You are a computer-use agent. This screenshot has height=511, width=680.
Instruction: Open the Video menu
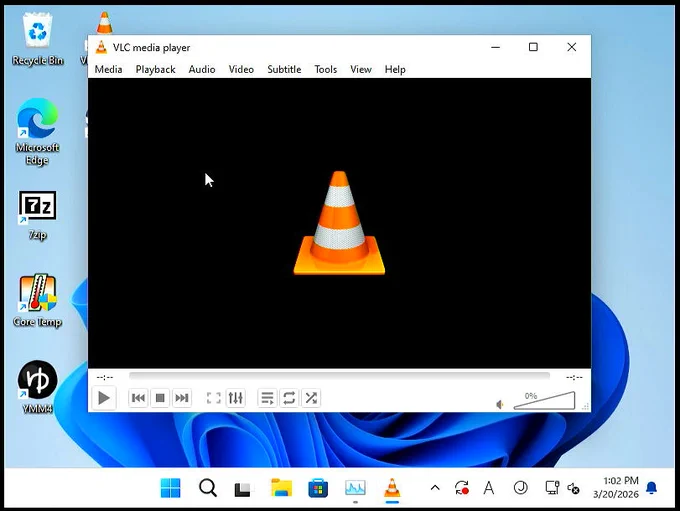coord(241,69)
